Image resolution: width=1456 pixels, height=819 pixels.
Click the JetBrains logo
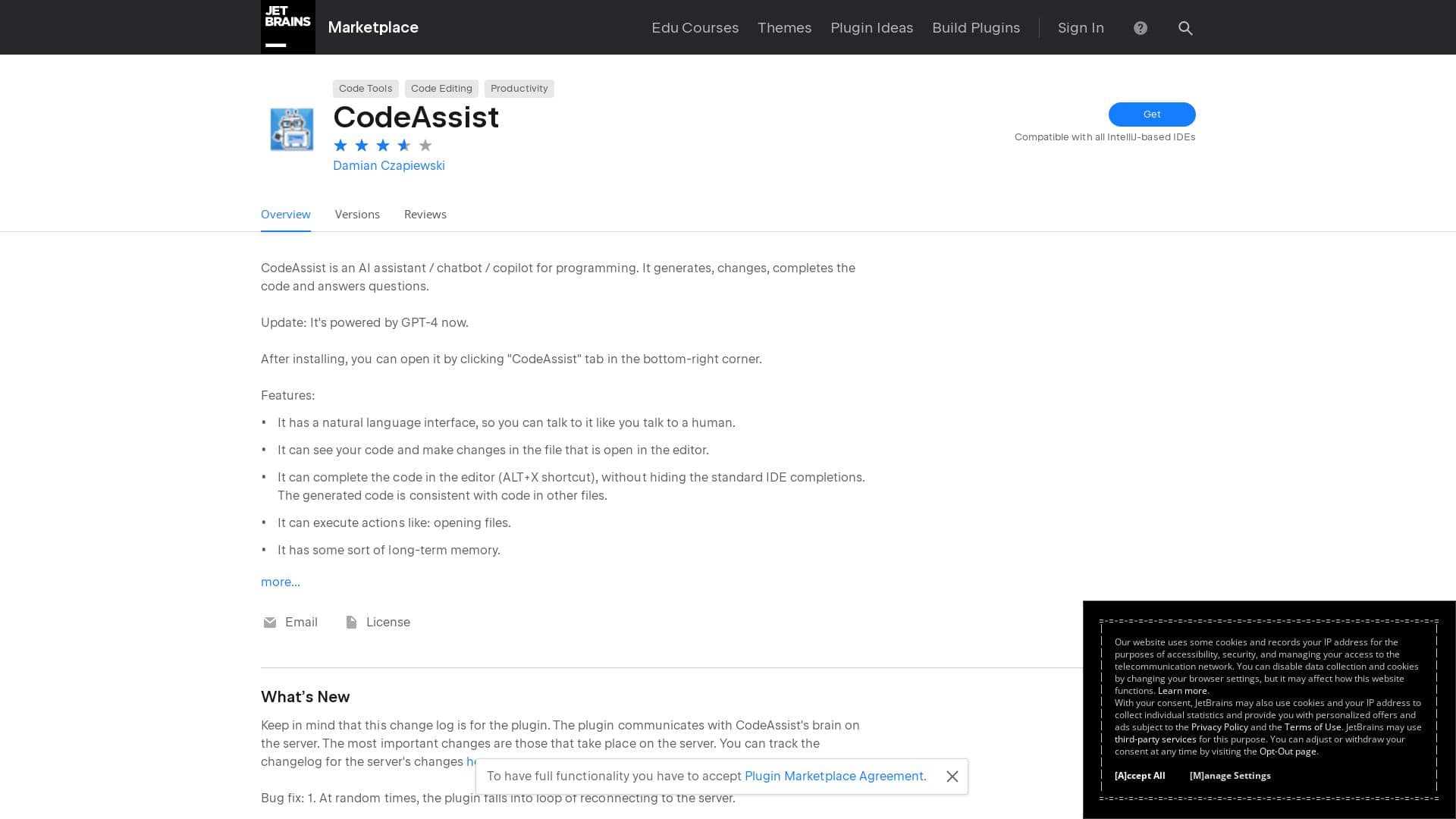(287, 27)
